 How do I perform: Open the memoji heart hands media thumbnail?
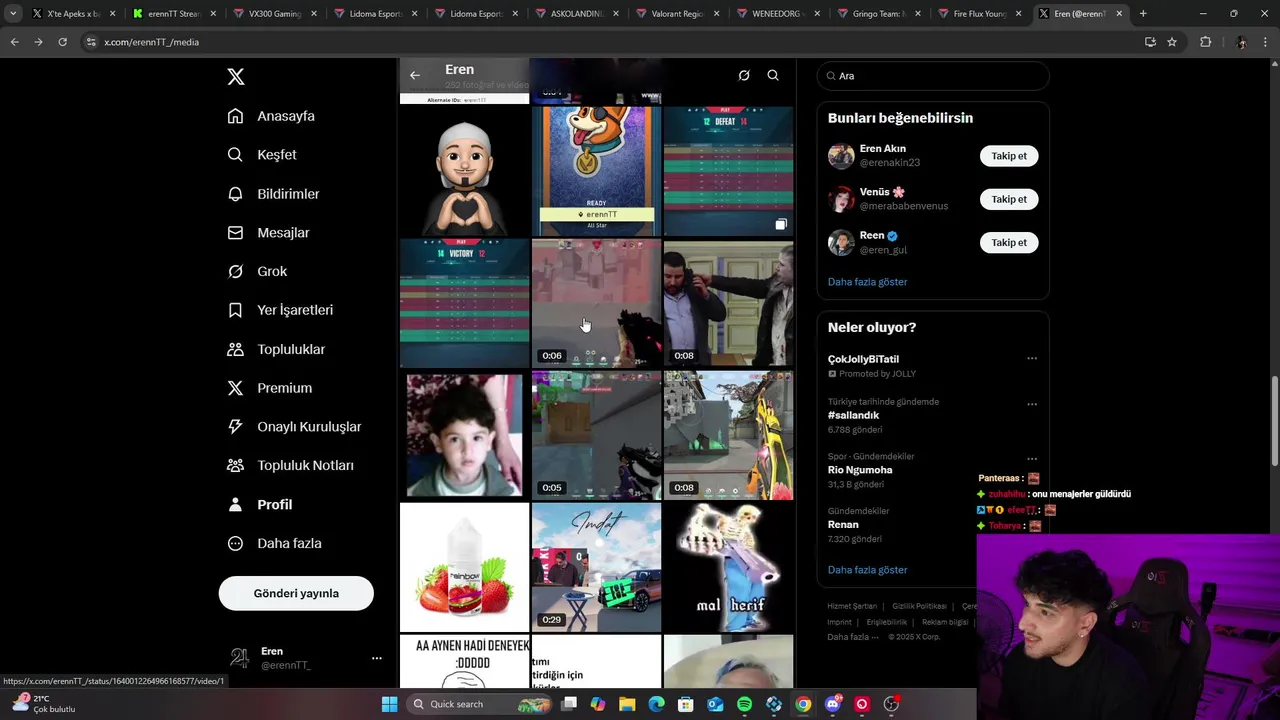tap(464, 171)
